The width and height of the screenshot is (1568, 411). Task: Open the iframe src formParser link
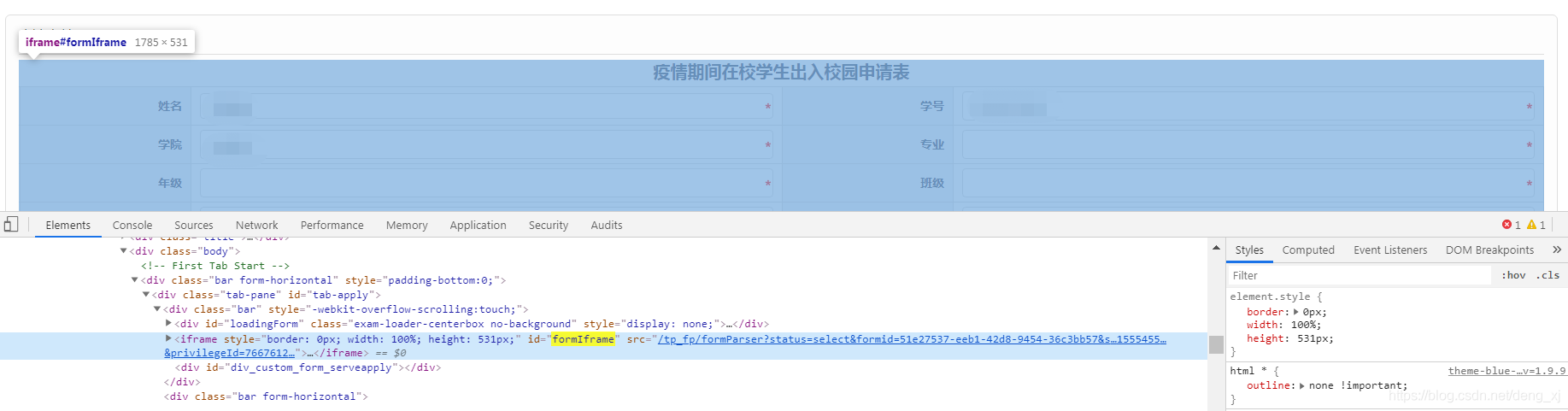point(912,339)
